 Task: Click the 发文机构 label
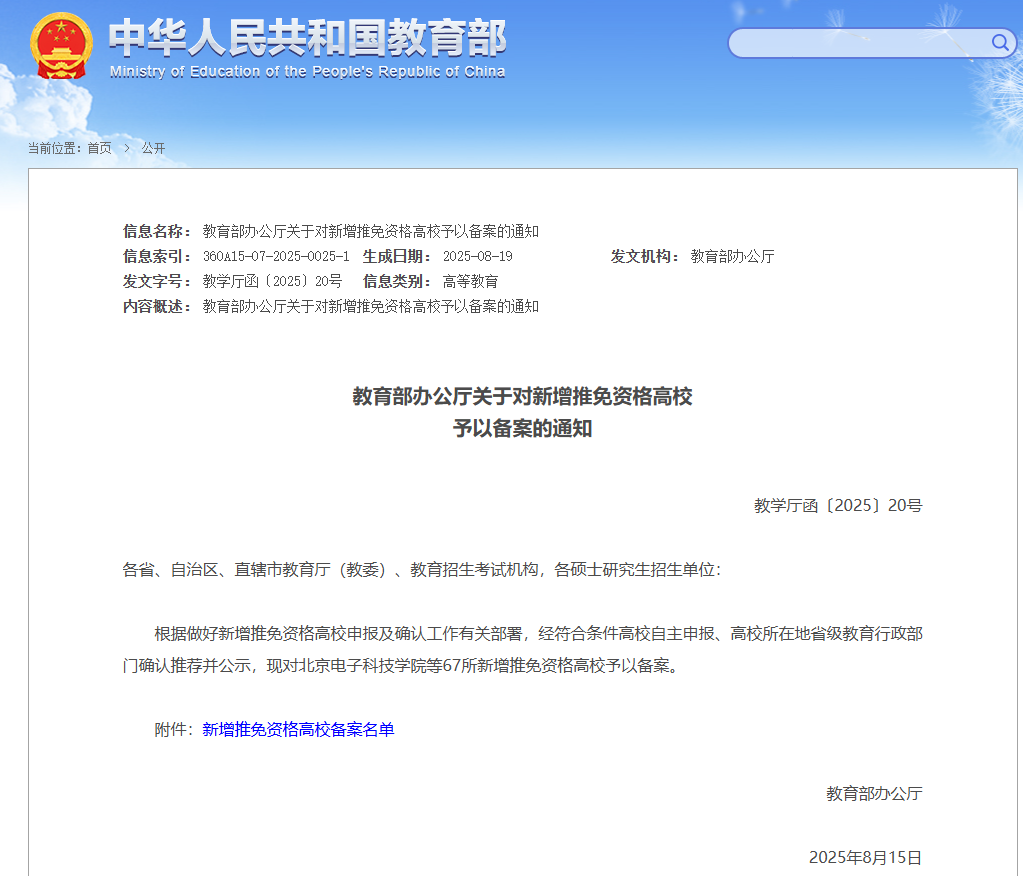(645, 257)
